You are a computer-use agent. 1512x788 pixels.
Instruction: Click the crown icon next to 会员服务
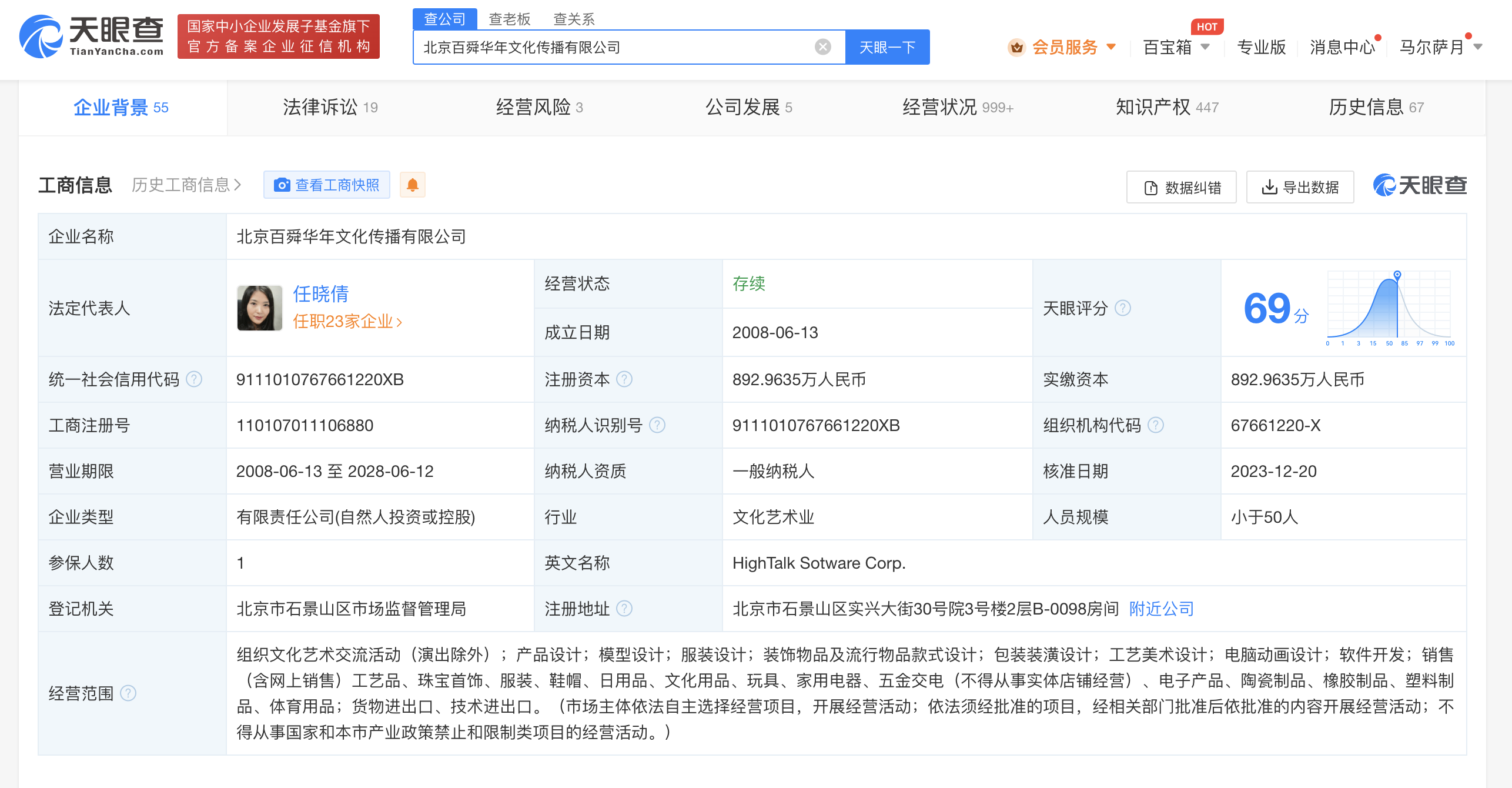[x=1017, y=47]
